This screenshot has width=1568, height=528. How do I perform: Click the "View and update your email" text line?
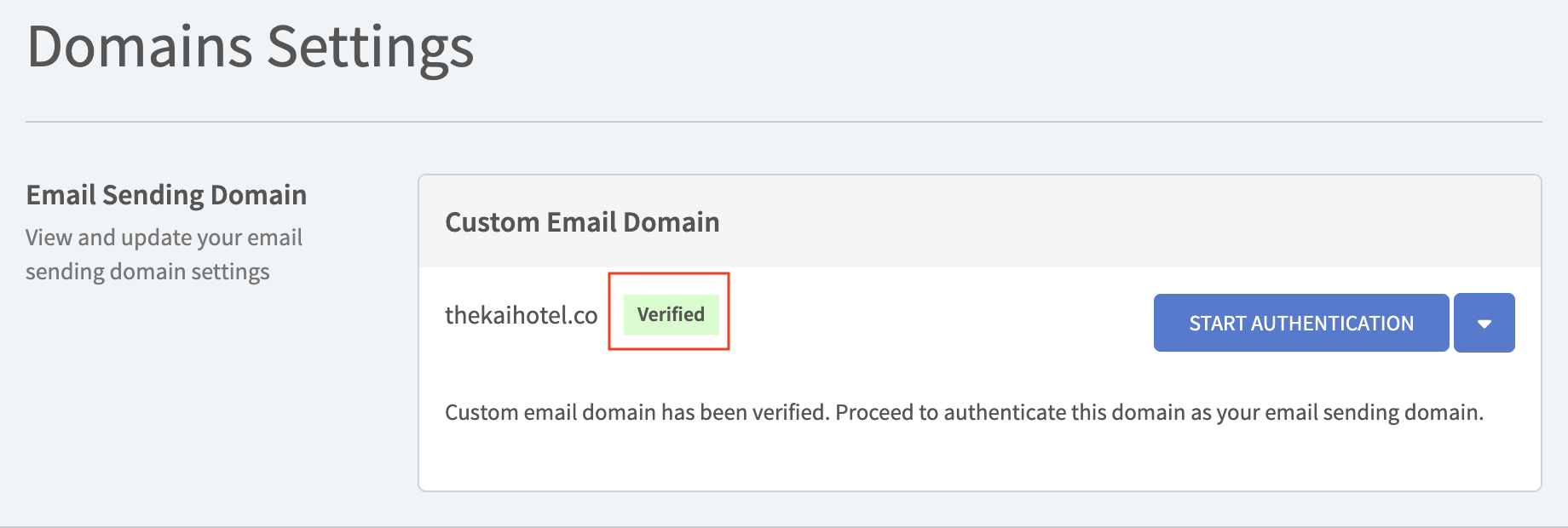164,238
